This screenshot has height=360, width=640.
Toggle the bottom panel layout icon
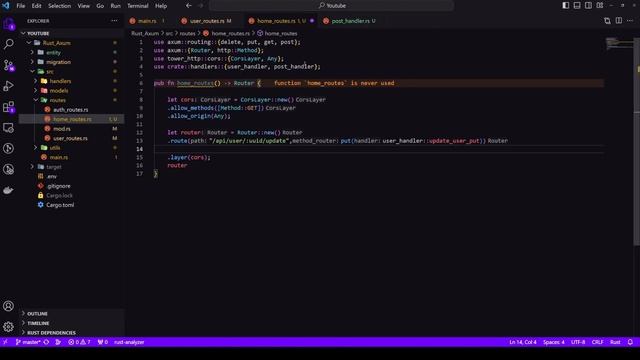pyautogui.click(x=577, y=6)
